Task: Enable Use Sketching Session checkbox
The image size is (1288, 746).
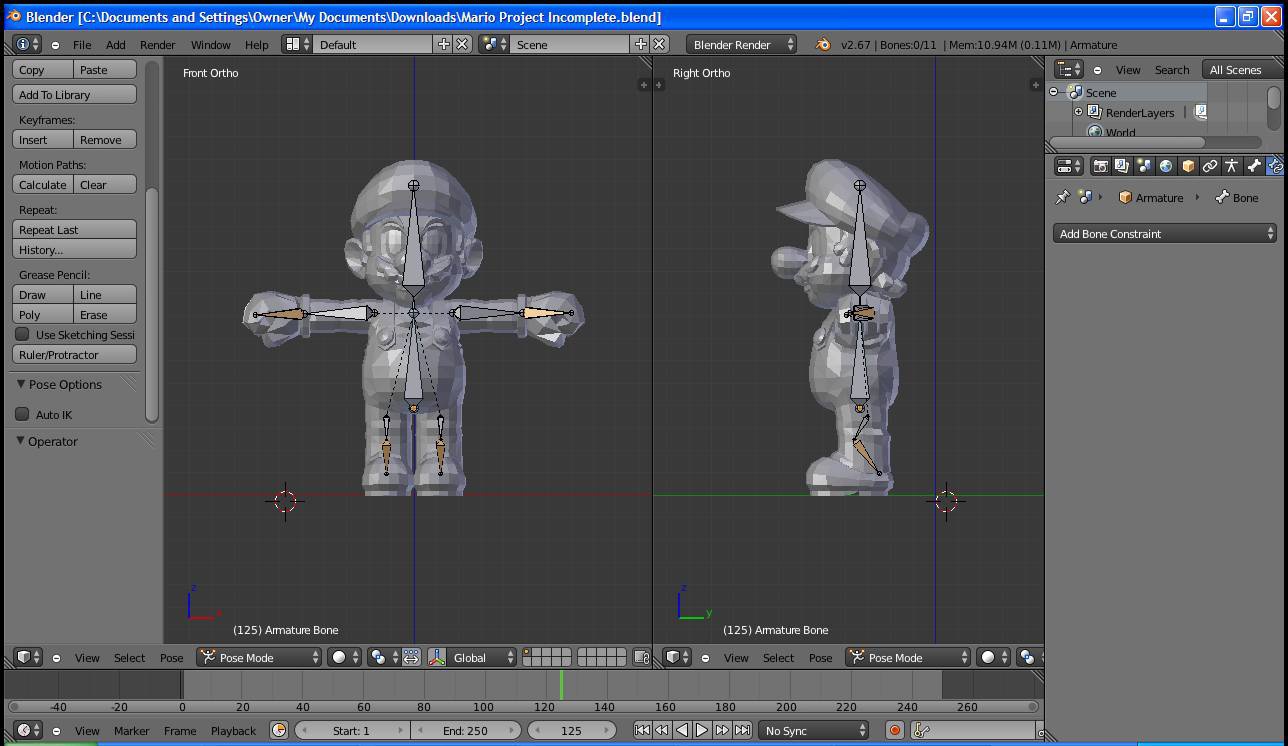Action: (22, 334)
